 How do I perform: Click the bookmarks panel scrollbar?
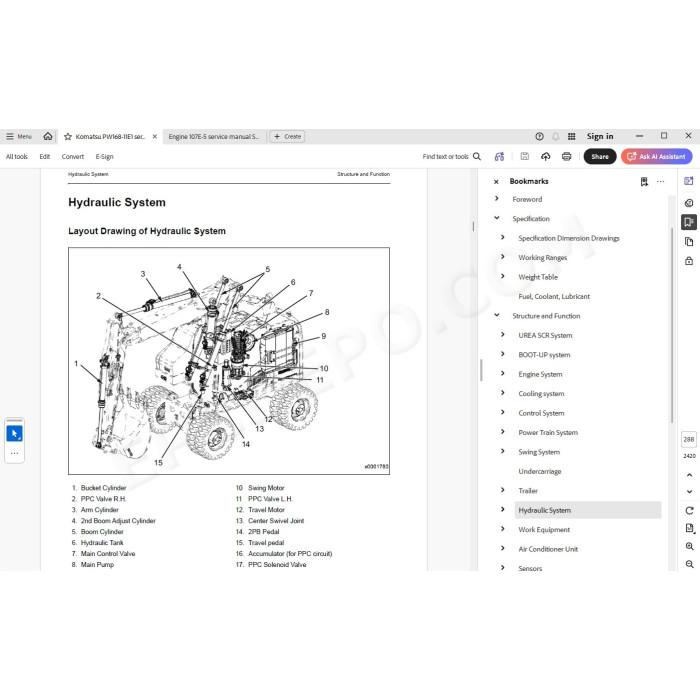[x=672, y=325]
